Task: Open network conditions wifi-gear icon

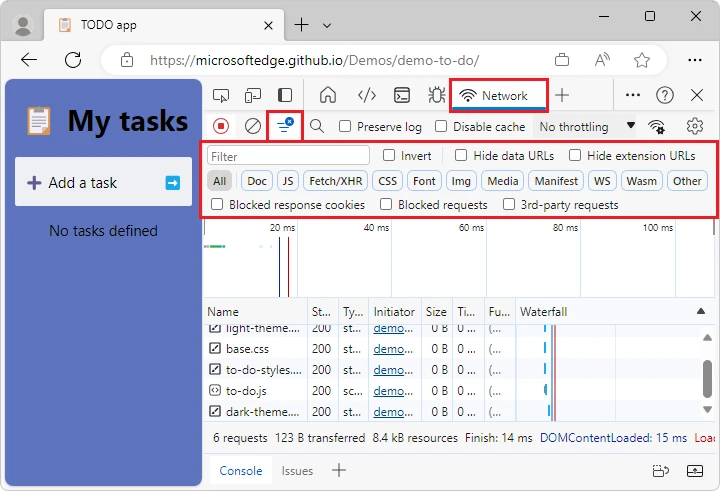Action: pyautogui.click(x=657, y=126)
